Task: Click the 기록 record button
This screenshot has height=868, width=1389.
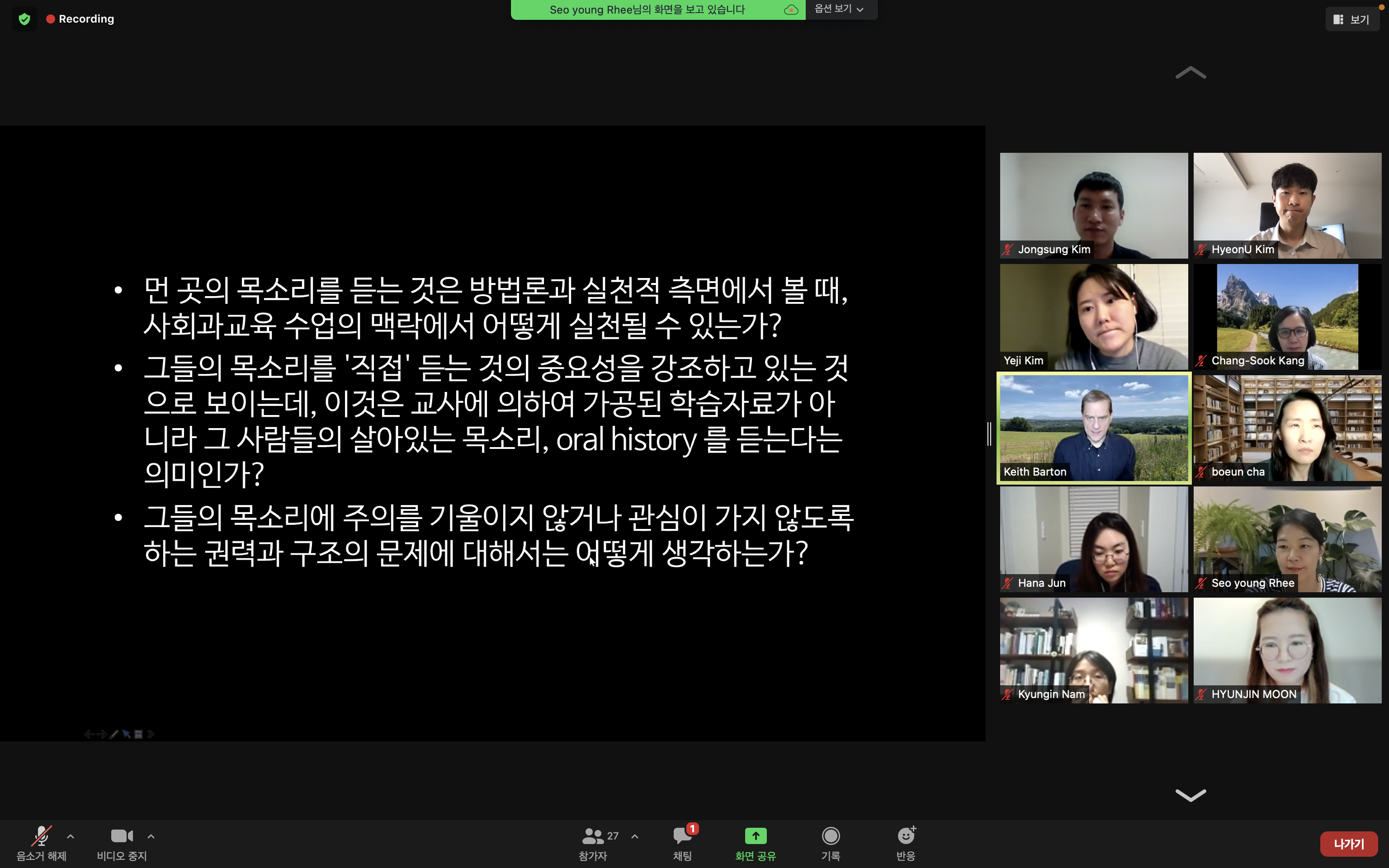Action: pyautogui.click(x=831, y=843)
